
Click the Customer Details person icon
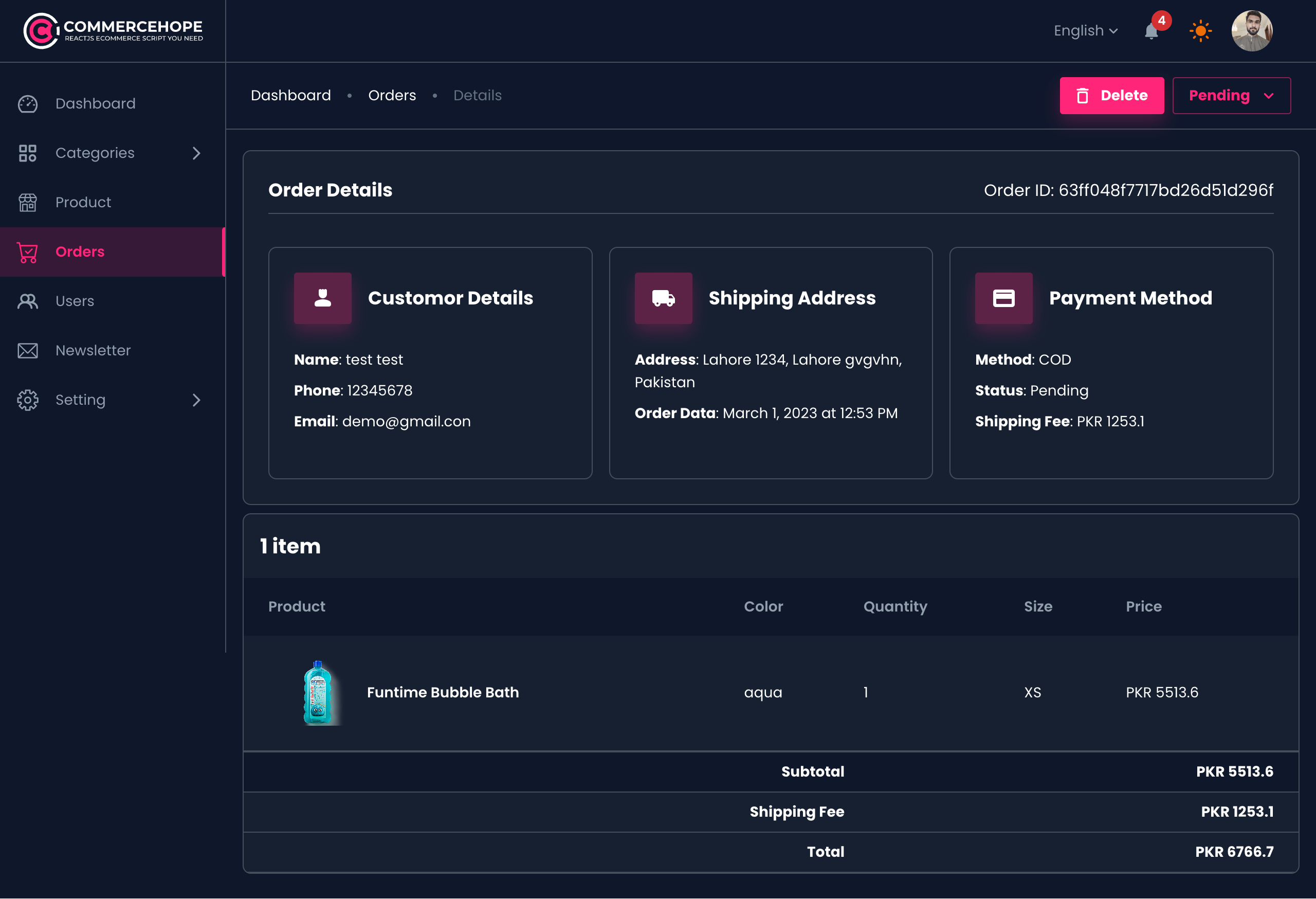point(322,298)
